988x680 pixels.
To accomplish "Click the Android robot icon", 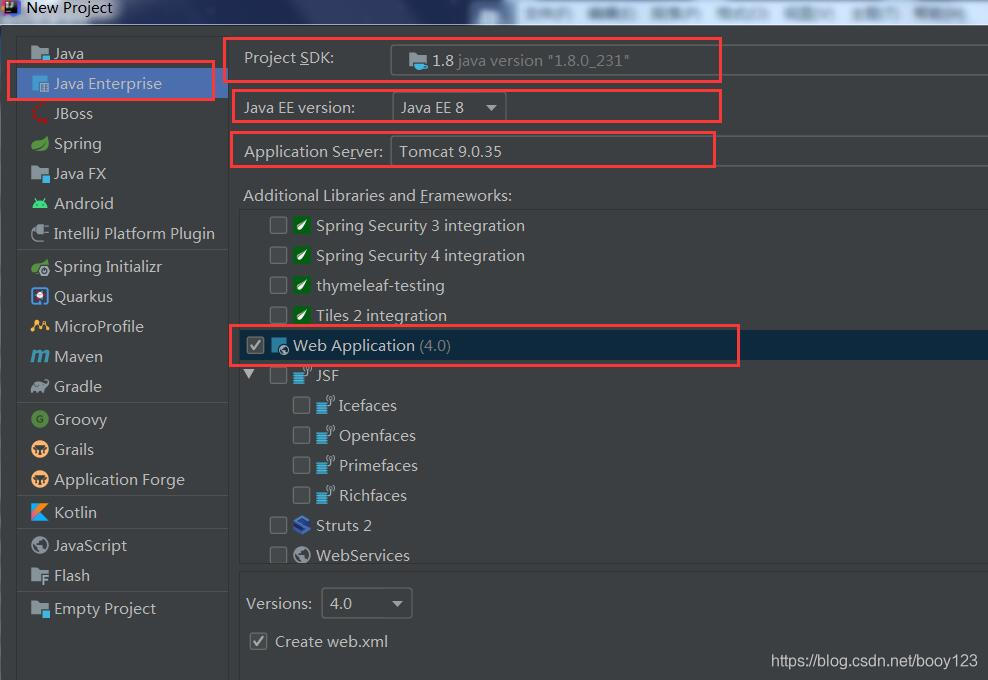I will pyautogui.click(x=40, y=204).
